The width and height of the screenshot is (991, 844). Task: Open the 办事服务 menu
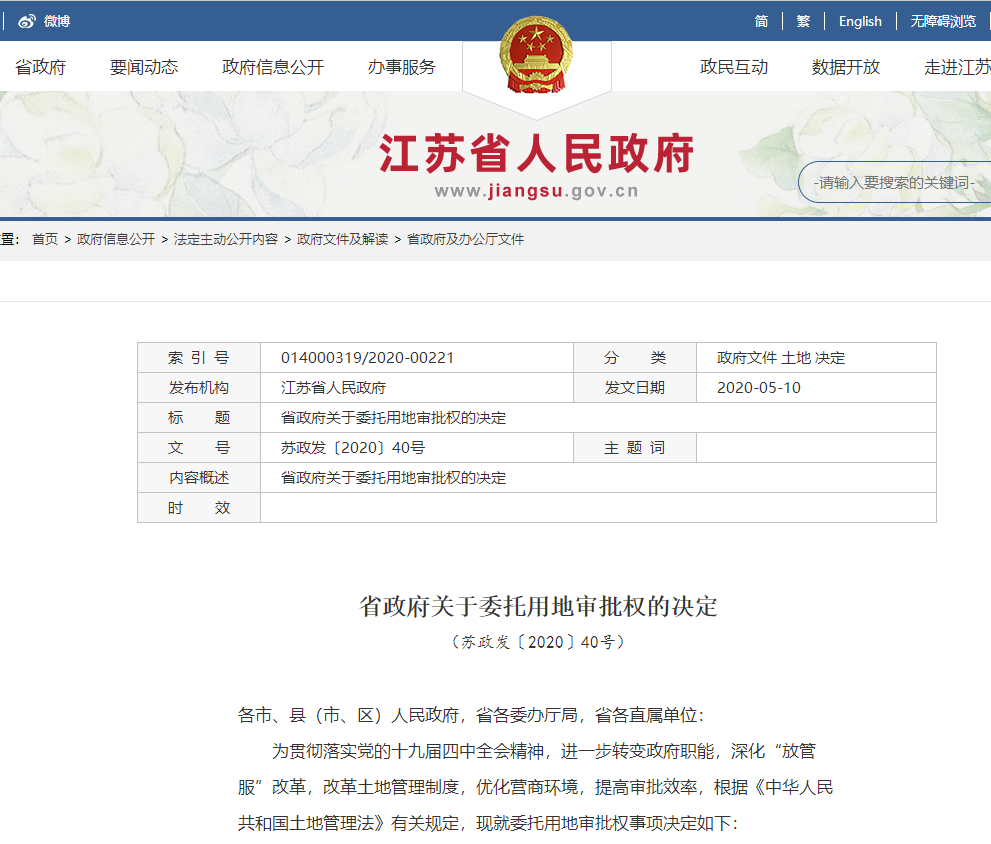[x=402, y=67]
